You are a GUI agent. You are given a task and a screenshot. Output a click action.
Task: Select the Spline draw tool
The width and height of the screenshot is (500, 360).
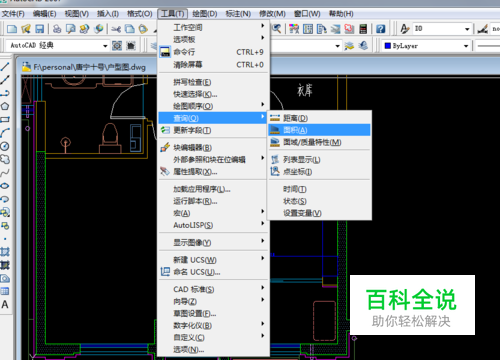point(5,173)
